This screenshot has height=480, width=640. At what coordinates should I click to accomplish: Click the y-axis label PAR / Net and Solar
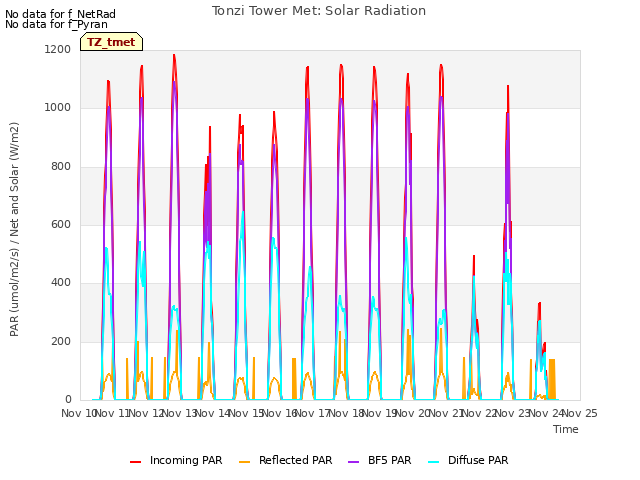click(x=14, y=229)
